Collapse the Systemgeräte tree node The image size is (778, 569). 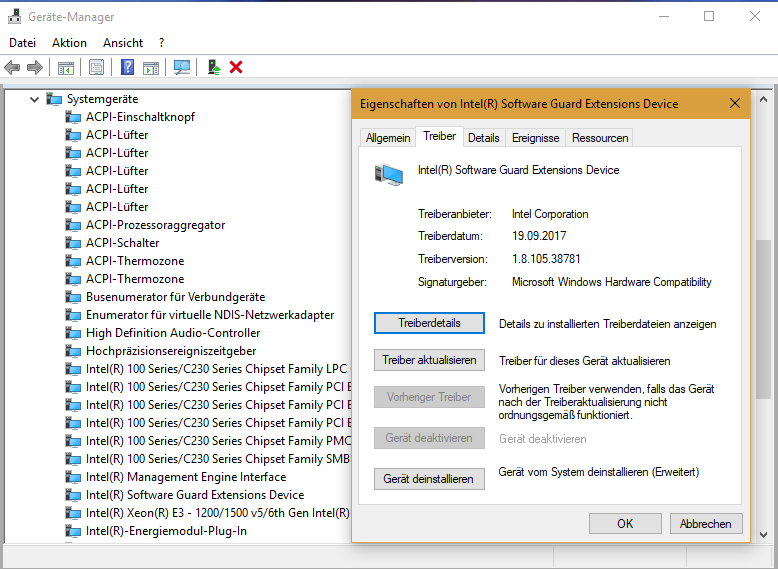(x=34, y=99)
